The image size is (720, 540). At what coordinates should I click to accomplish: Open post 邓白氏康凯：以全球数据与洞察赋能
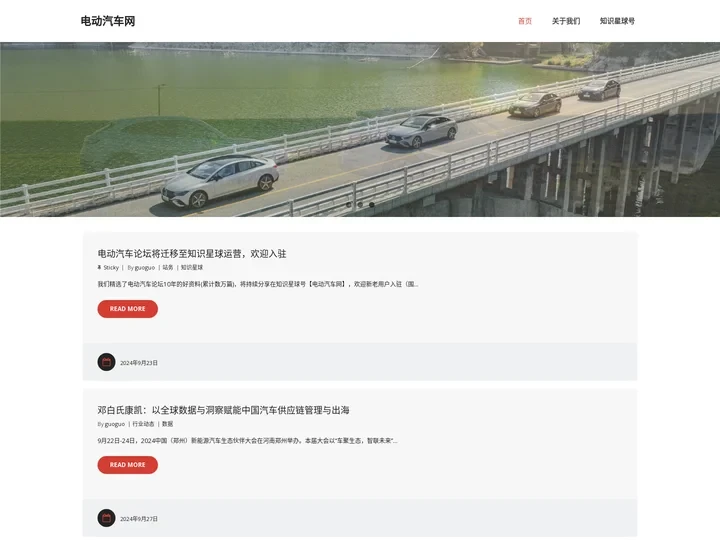(223, 410)
